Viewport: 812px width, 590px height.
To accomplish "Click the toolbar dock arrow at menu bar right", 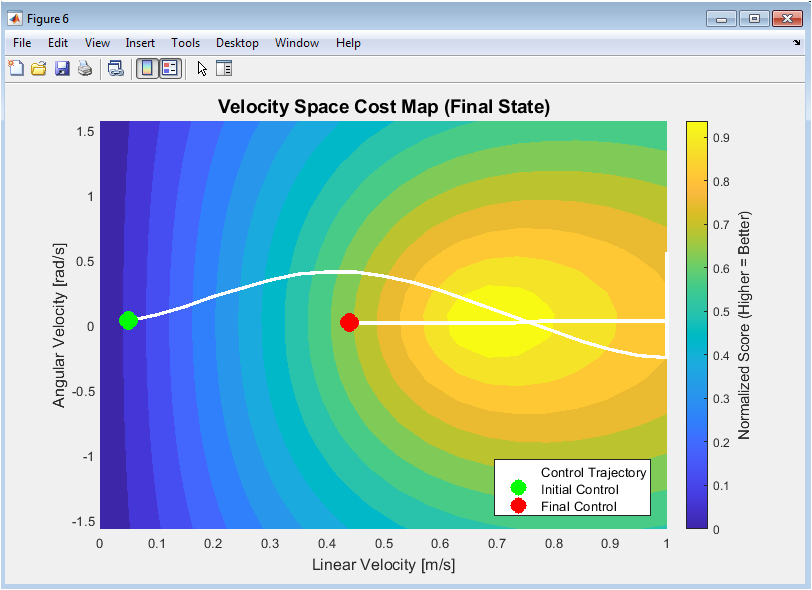I will 796,43.
